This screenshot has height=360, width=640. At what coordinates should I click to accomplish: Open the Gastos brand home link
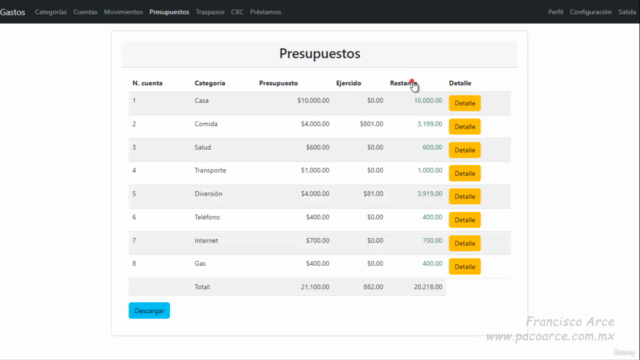(x=13, y=12)
